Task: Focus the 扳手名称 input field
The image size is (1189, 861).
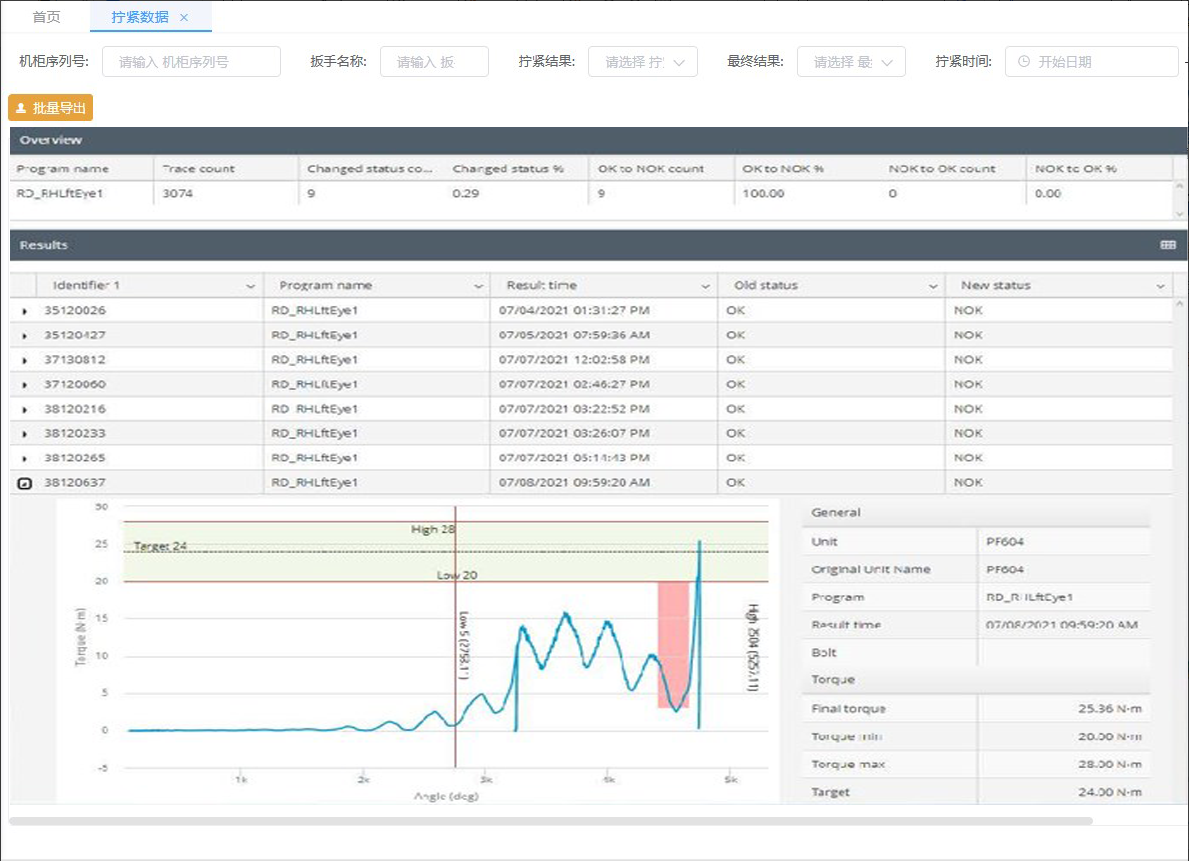Action: (434, 61)
